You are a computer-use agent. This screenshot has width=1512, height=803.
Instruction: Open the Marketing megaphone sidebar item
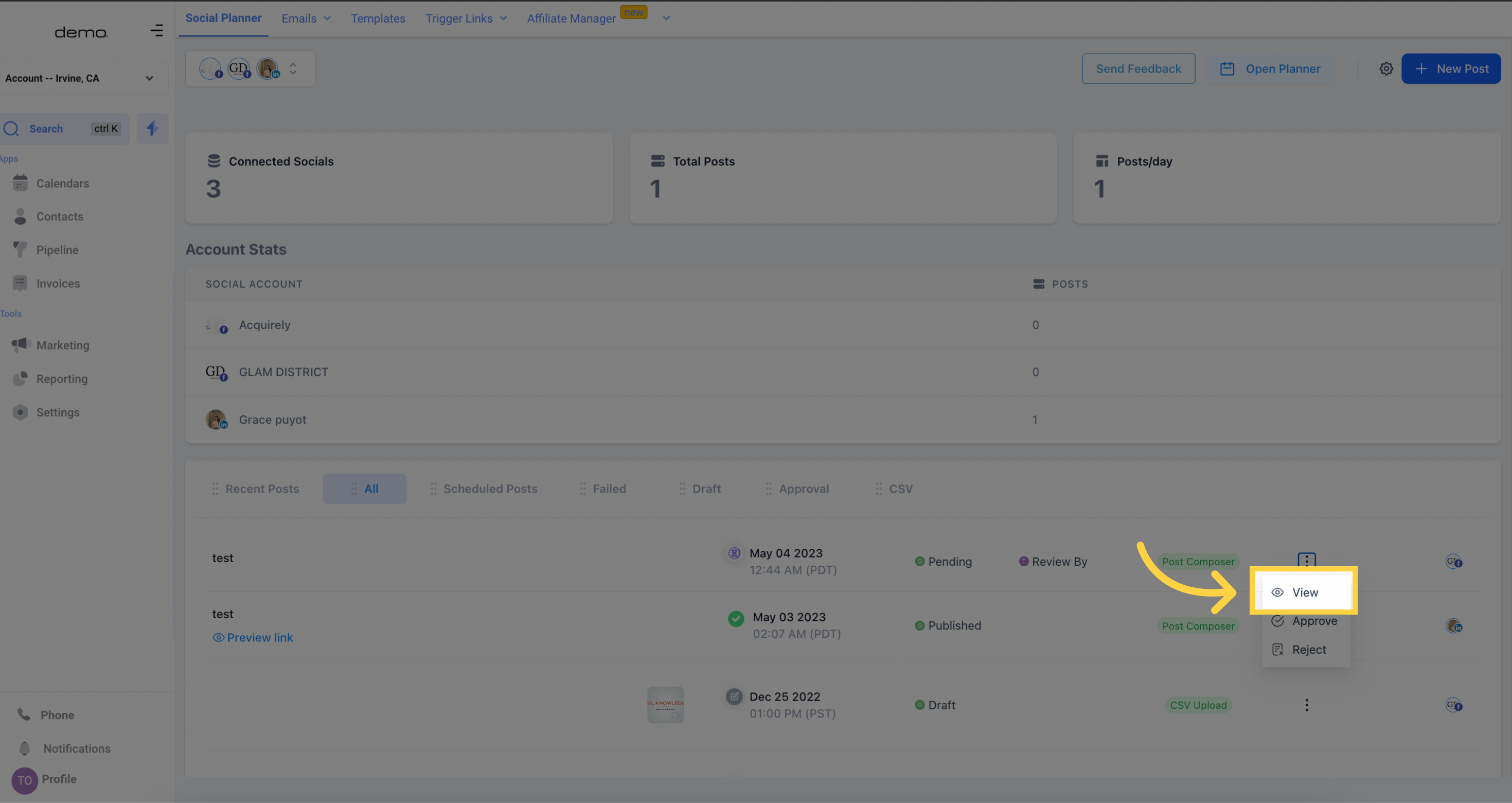pos(62,345)
